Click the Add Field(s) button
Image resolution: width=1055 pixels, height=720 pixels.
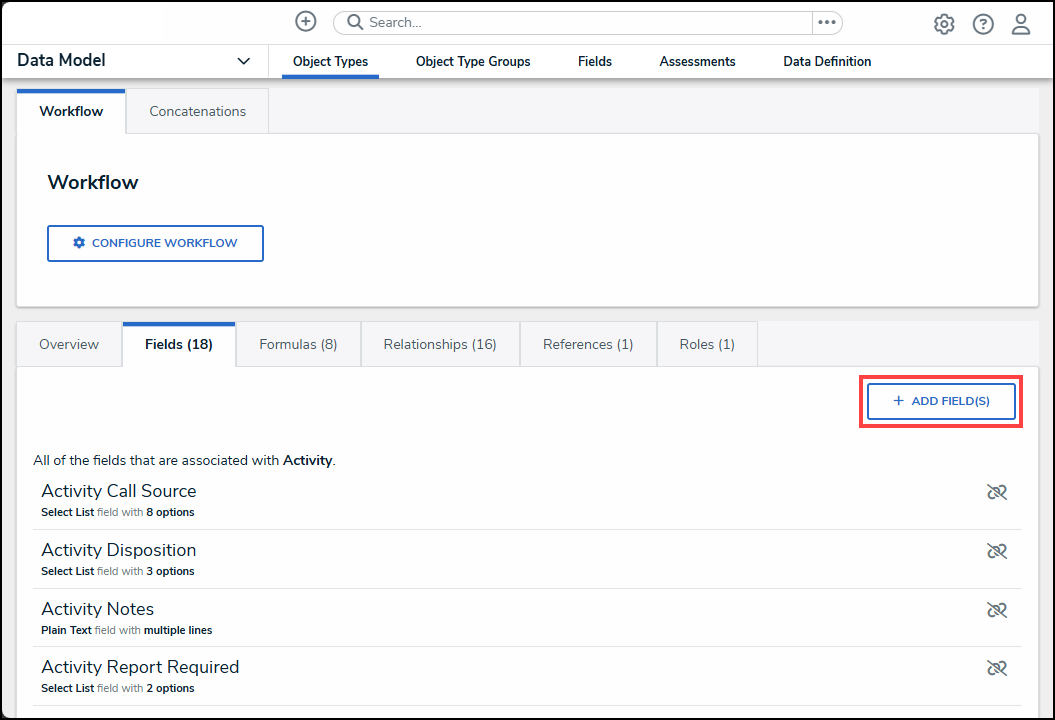pos(941,401)
